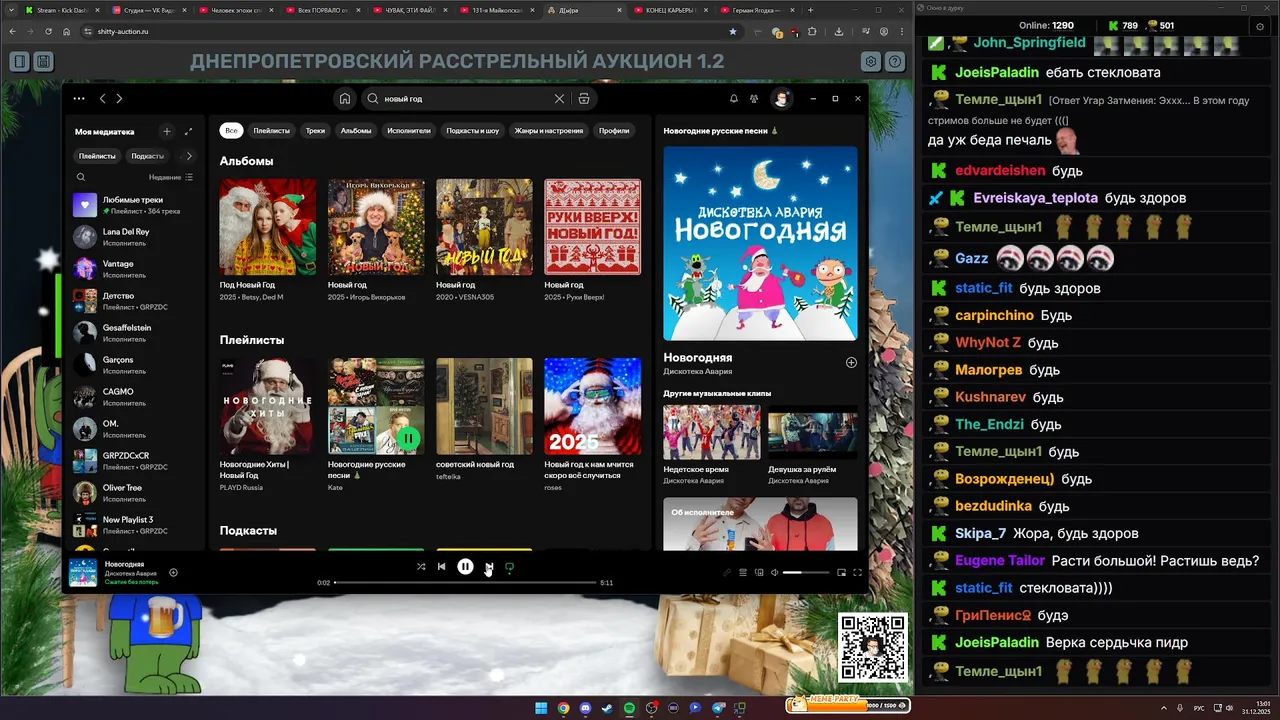Select the 'Плейлисты' search filter
Screen dimensions: 1280x720
[x=271, y=131]
